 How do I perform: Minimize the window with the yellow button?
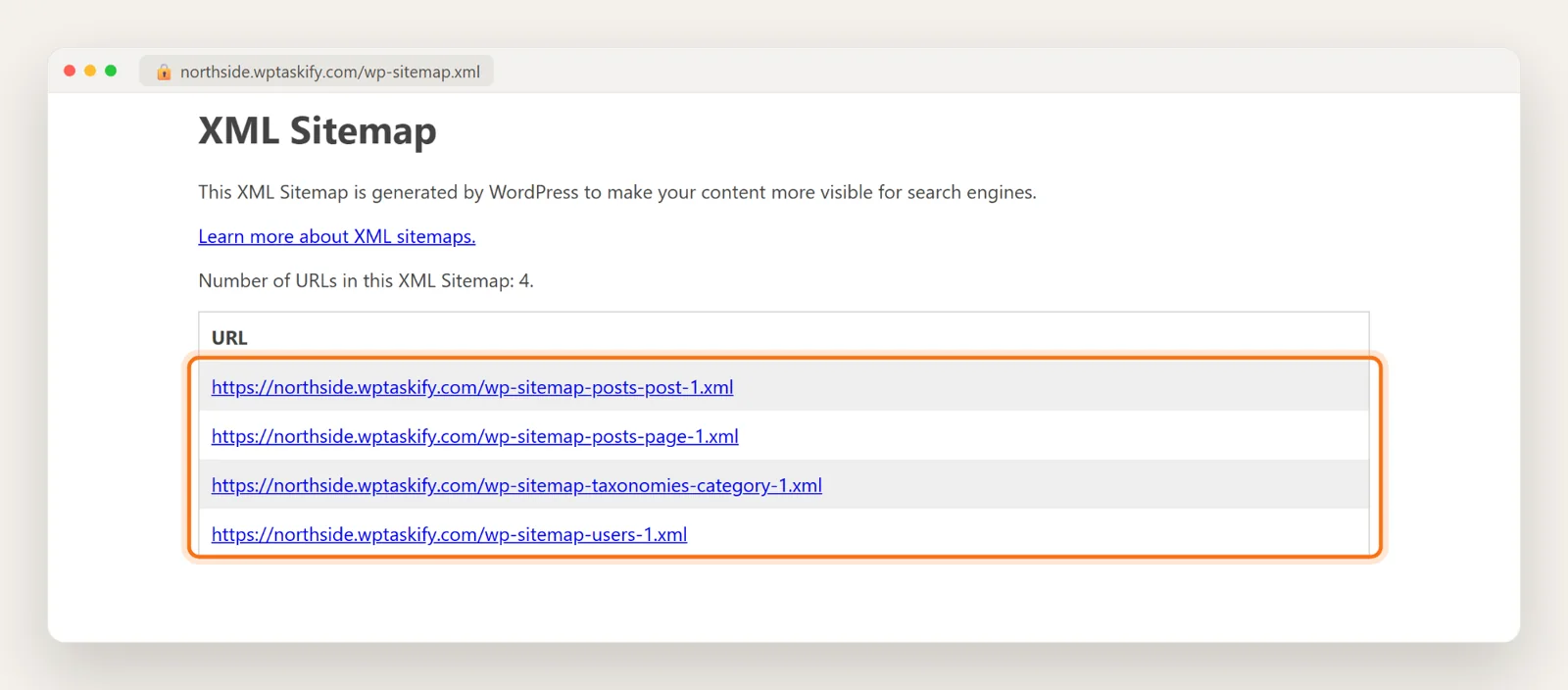(x=90, y=71)
